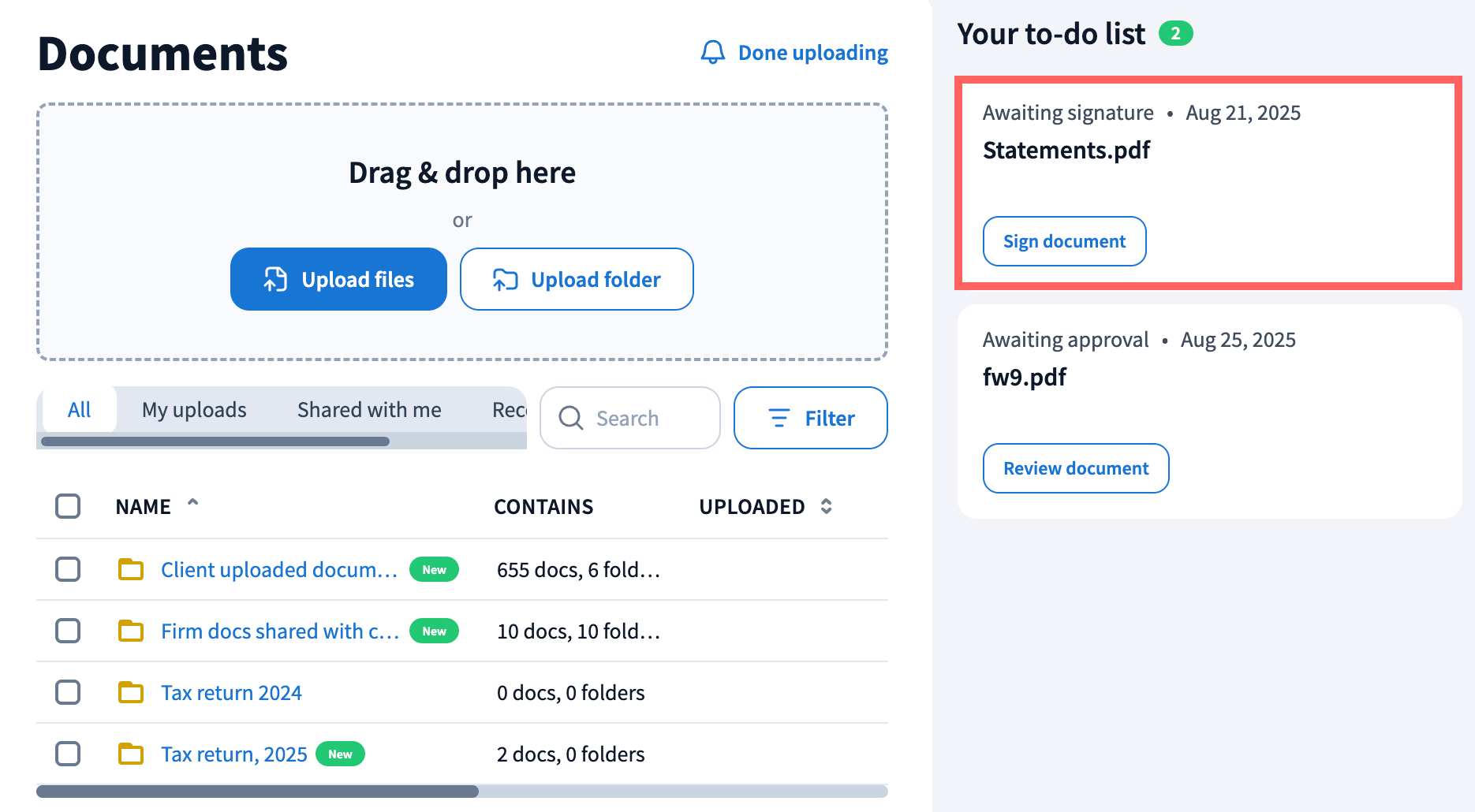The image size is (1475, 812).
Task: Sort by Name column arrow
Action: pos(192,503)
